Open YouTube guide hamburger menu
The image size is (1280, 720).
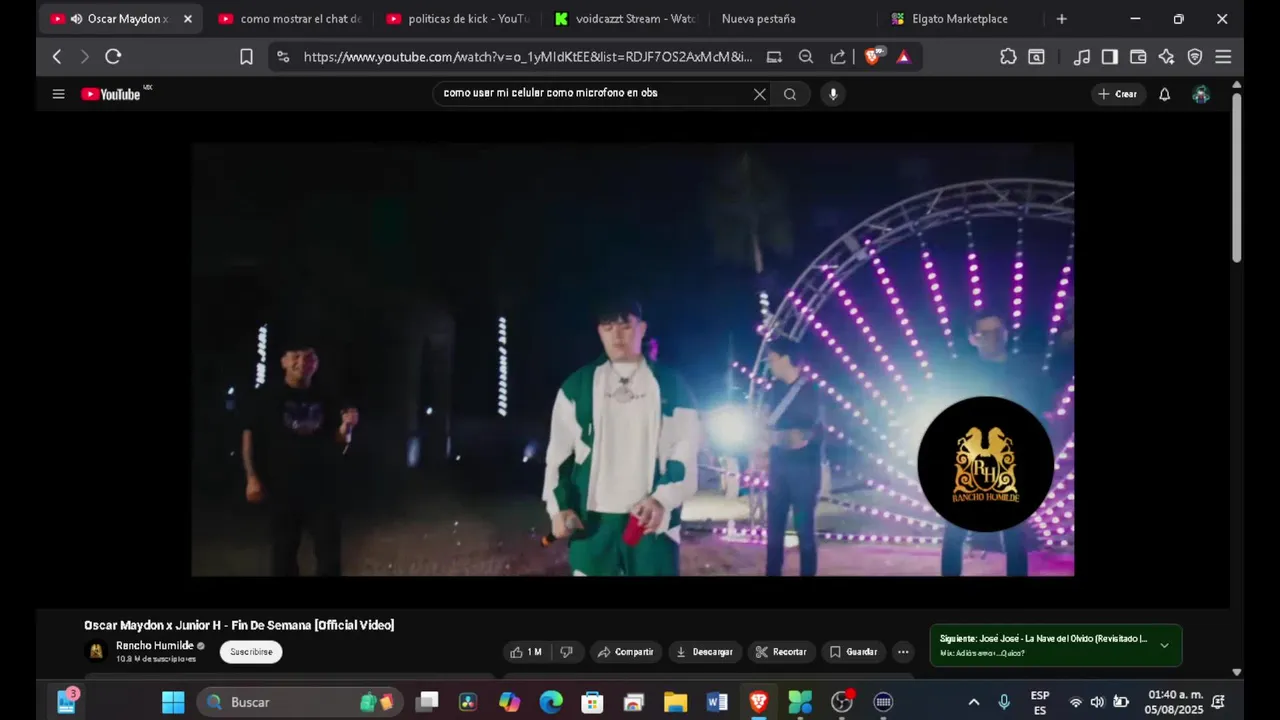[58, 94]
